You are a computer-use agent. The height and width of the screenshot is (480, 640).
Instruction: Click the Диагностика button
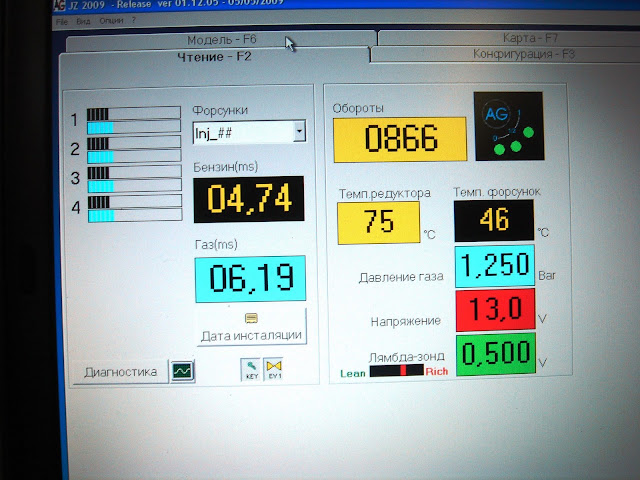pos(120,372)
